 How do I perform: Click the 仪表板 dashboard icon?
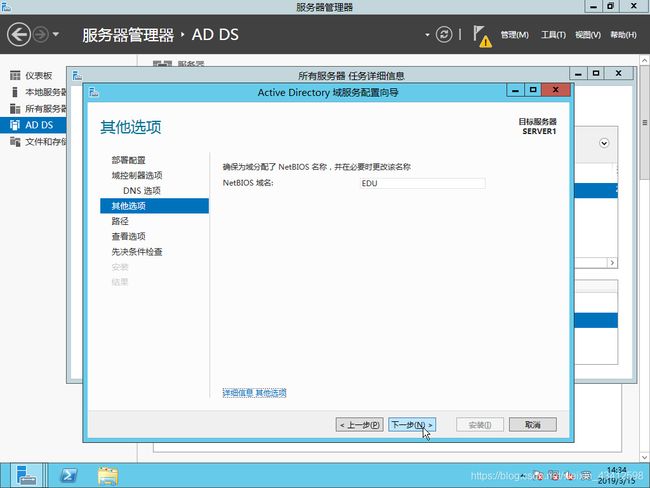coord(15,75)
